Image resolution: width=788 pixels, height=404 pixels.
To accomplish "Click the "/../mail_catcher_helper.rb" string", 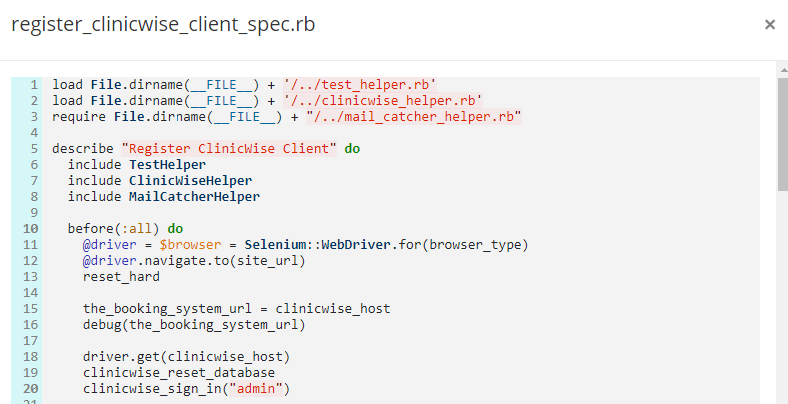I will 414,117.
